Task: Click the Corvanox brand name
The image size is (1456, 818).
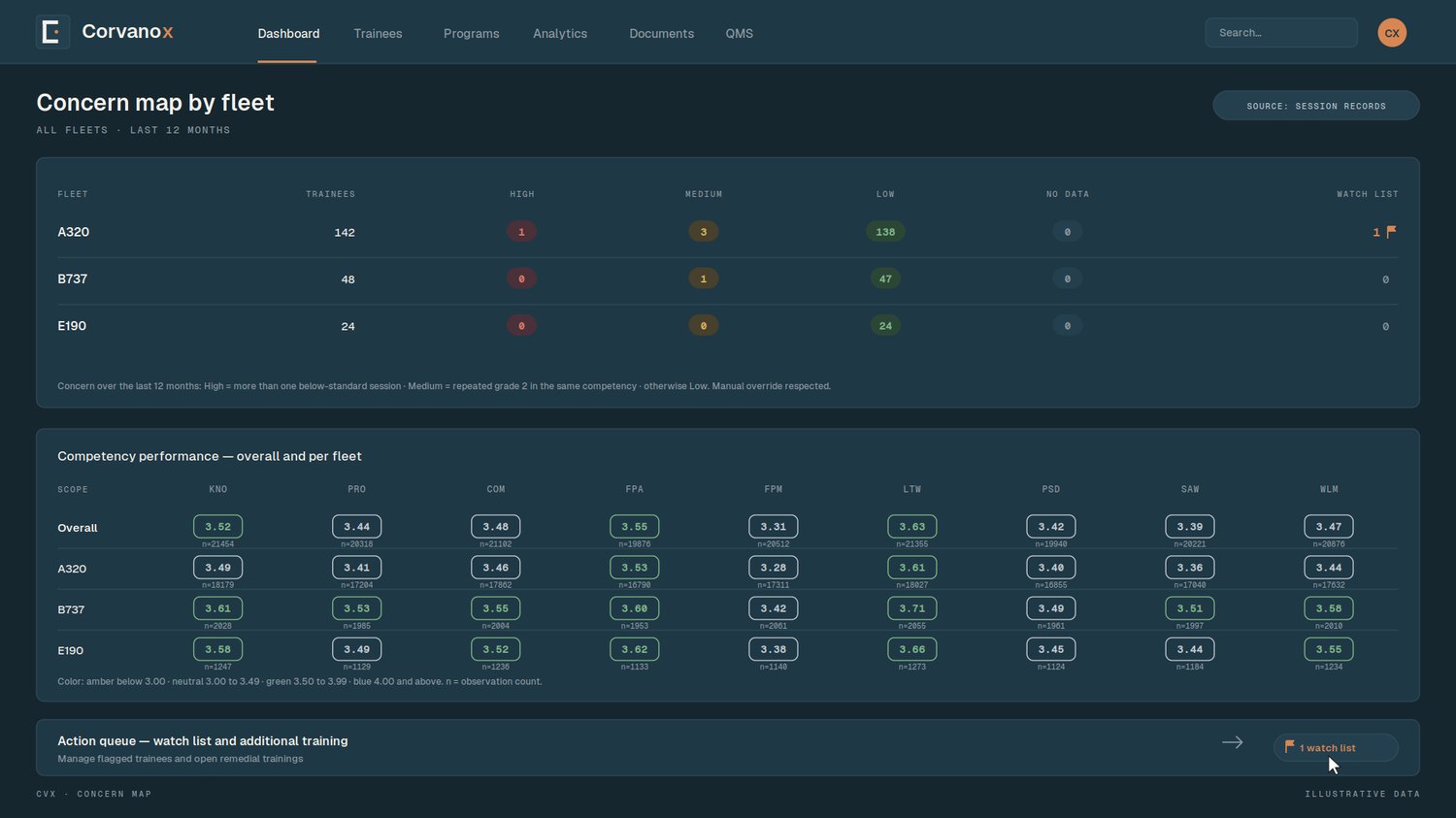Action: pos(127,31)
